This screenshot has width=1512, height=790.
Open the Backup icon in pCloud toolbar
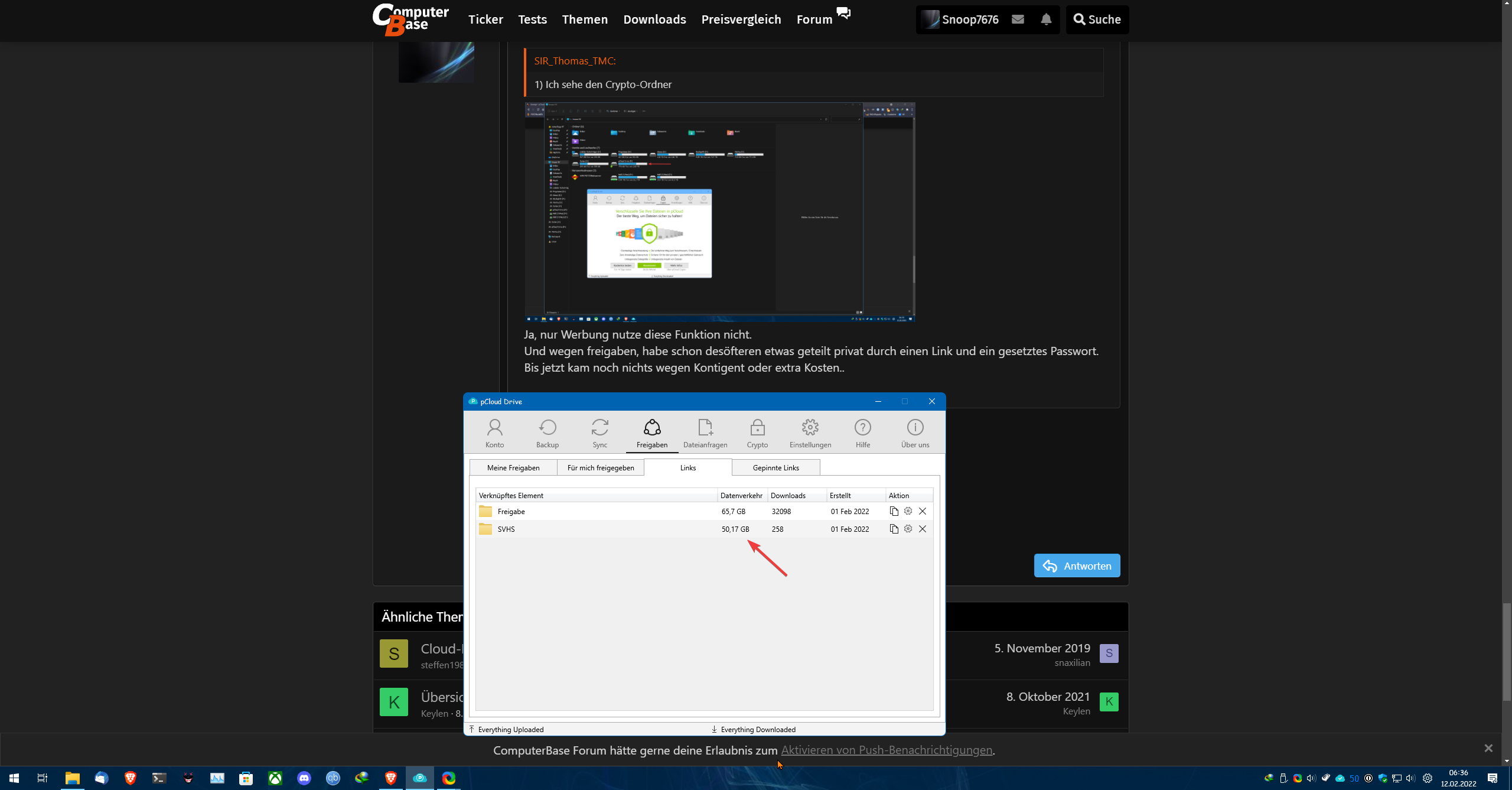click(547, 433)
